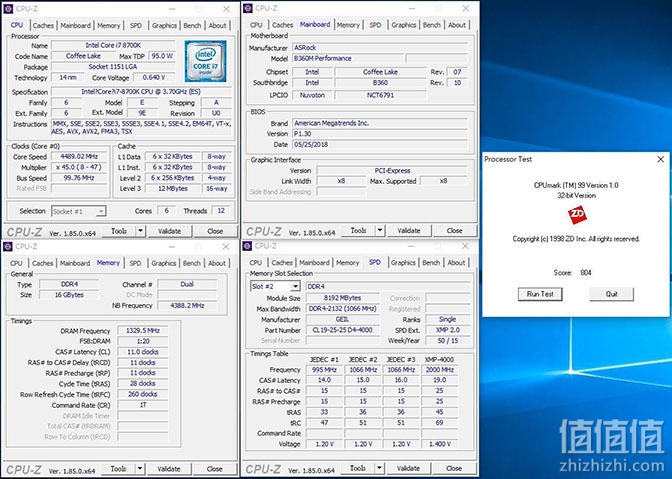
Task: Click DRAM Frequency value 1329.5 MHz
Action: [x=143, y=331]
